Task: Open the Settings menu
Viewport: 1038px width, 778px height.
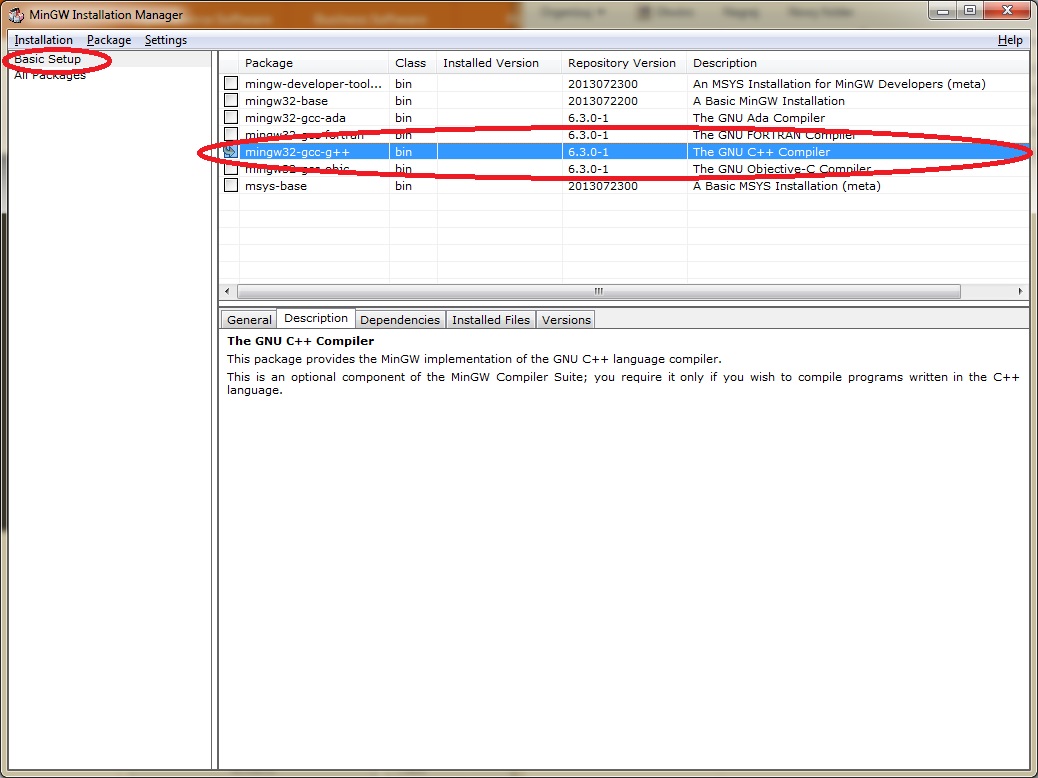Action: [x=165, y=40]
